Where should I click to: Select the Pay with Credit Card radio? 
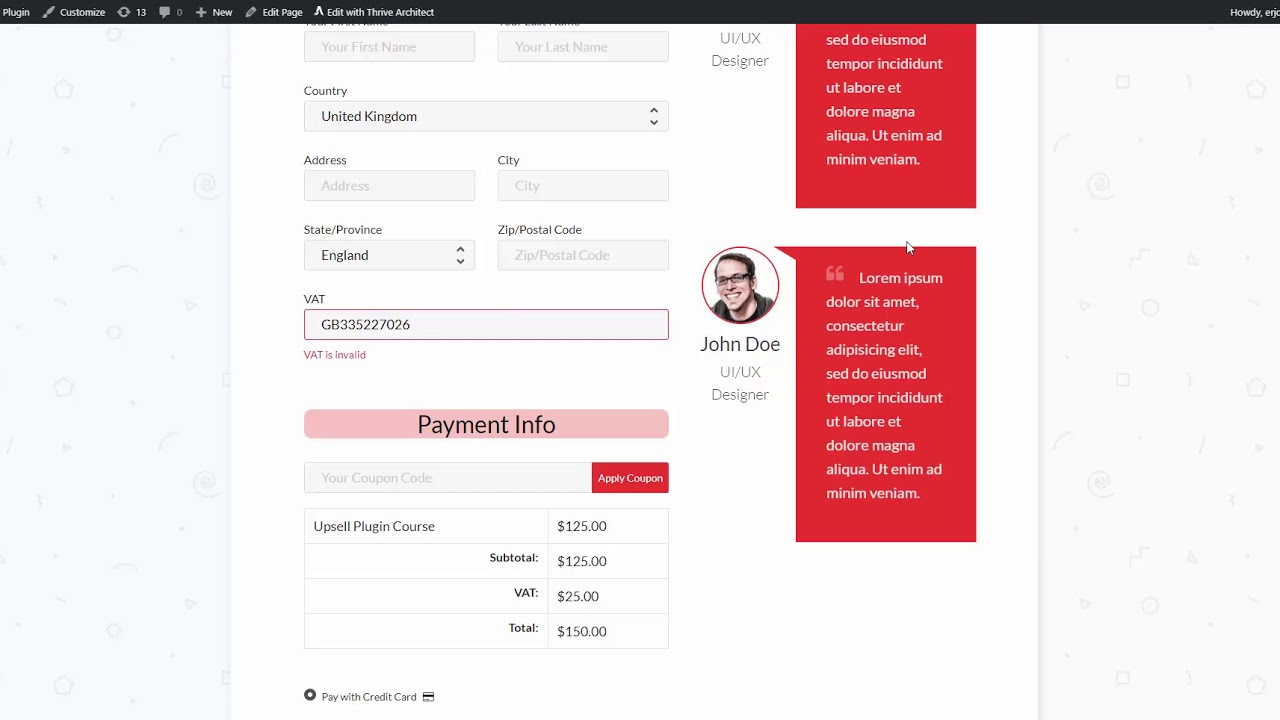pyautogui.click(x=310, y=695)
